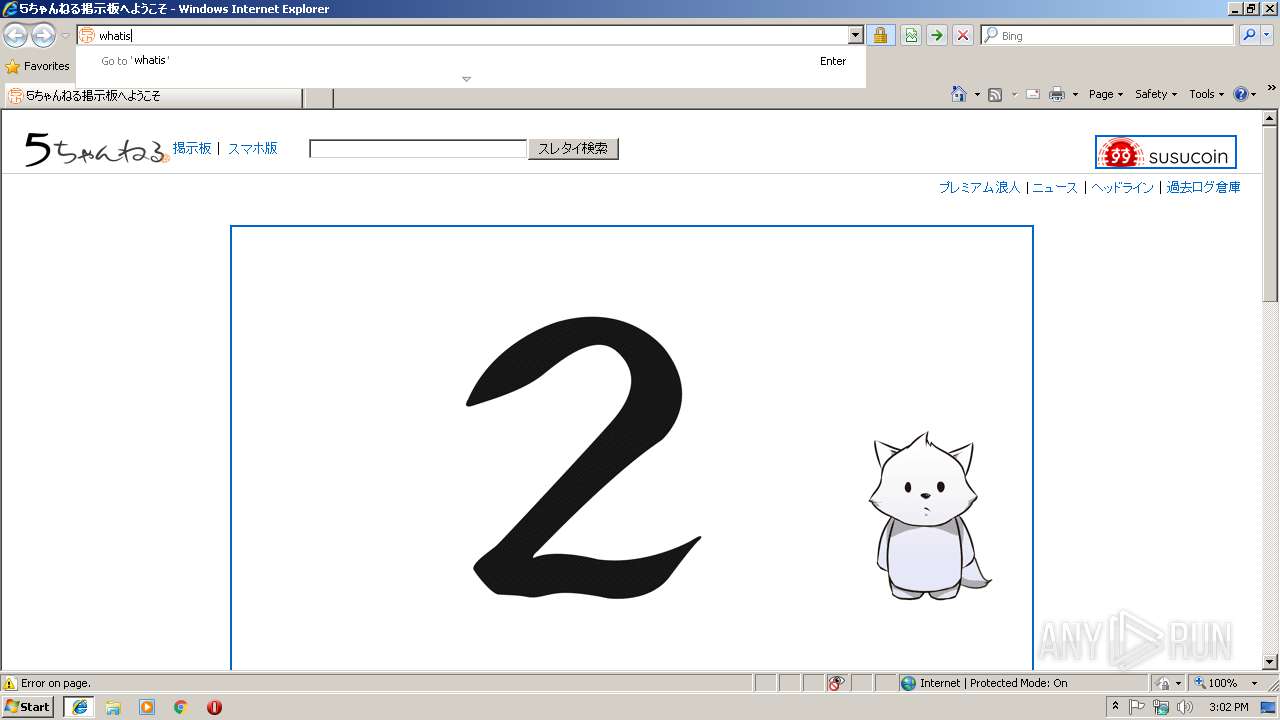The image size is (1280, 720).
Task: Open the Windows Start button
Action: click(28, 707)
